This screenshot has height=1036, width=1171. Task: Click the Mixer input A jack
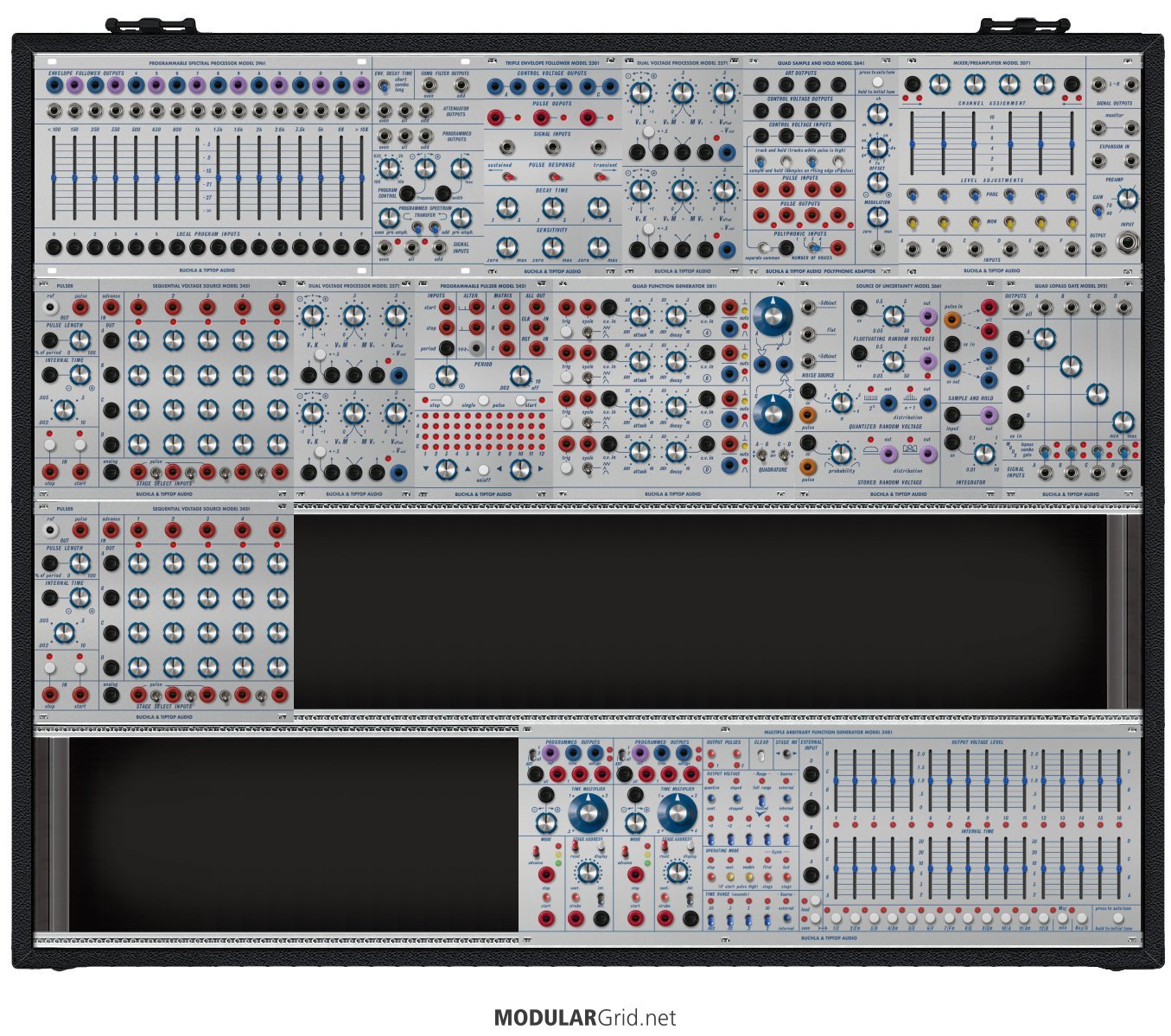[912, 249]
